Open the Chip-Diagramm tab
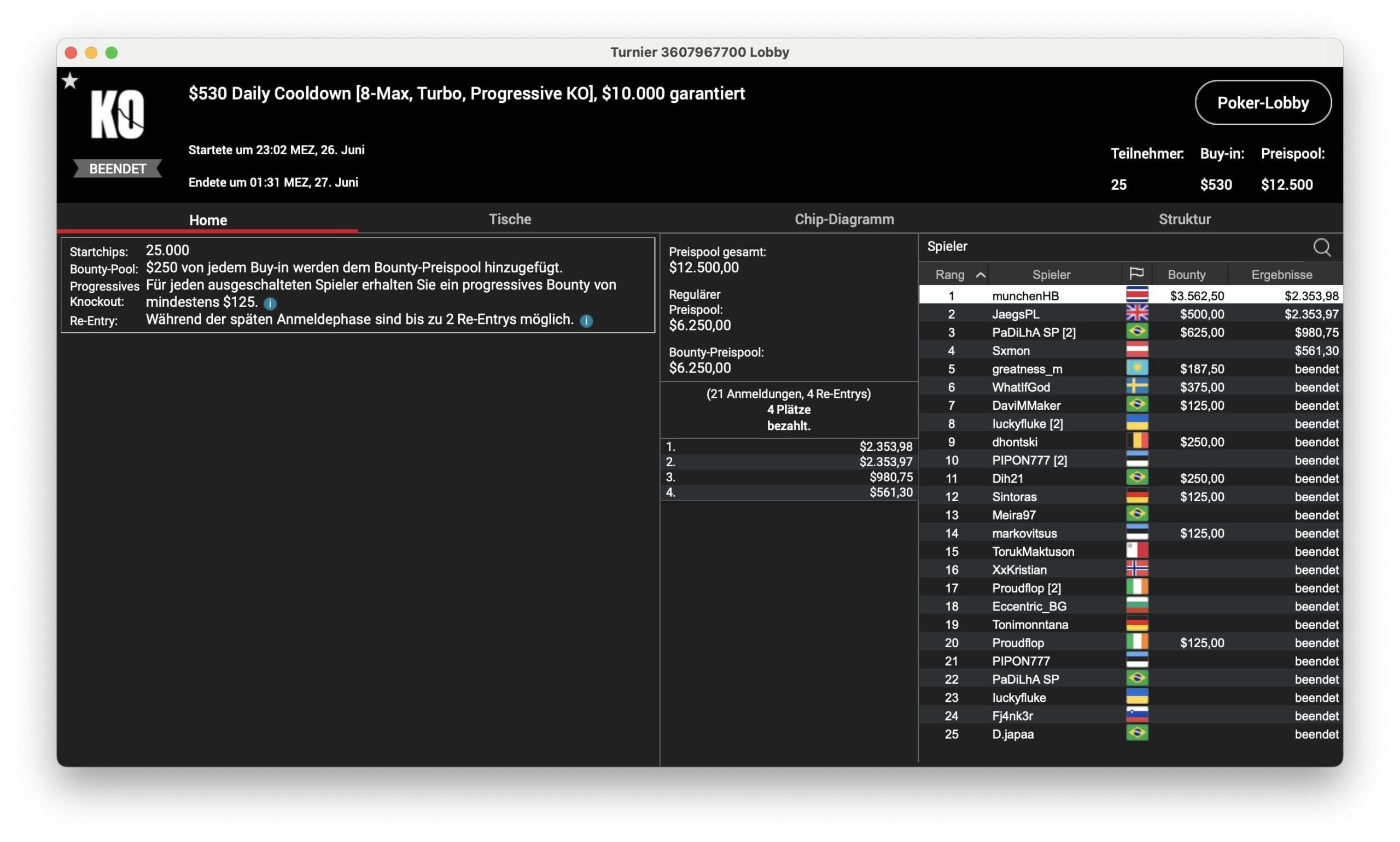Viewport: 1400px width, 842px height. pos(844,219)
